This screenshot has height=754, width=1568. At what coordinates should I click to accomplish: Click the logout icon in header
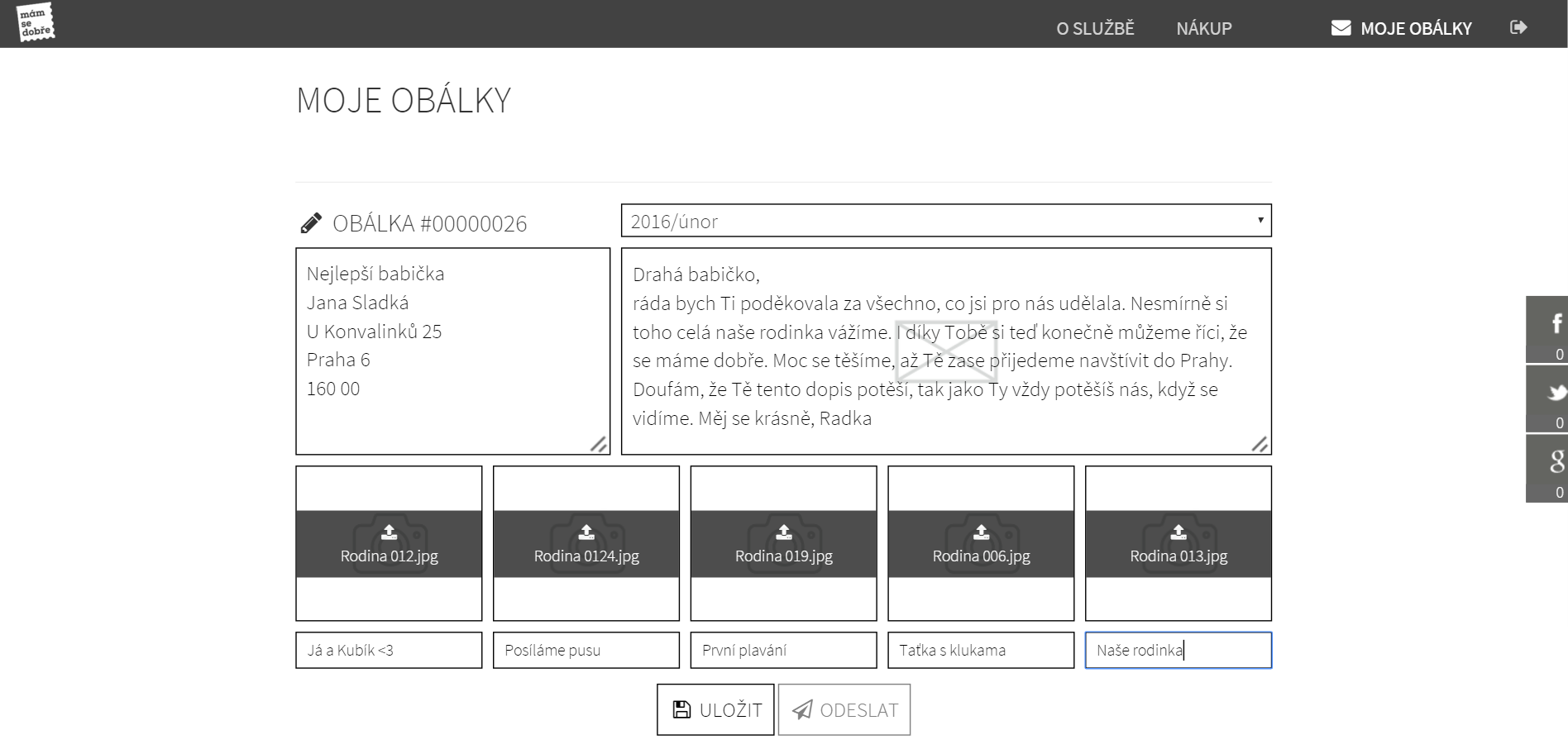[1518, 27]
